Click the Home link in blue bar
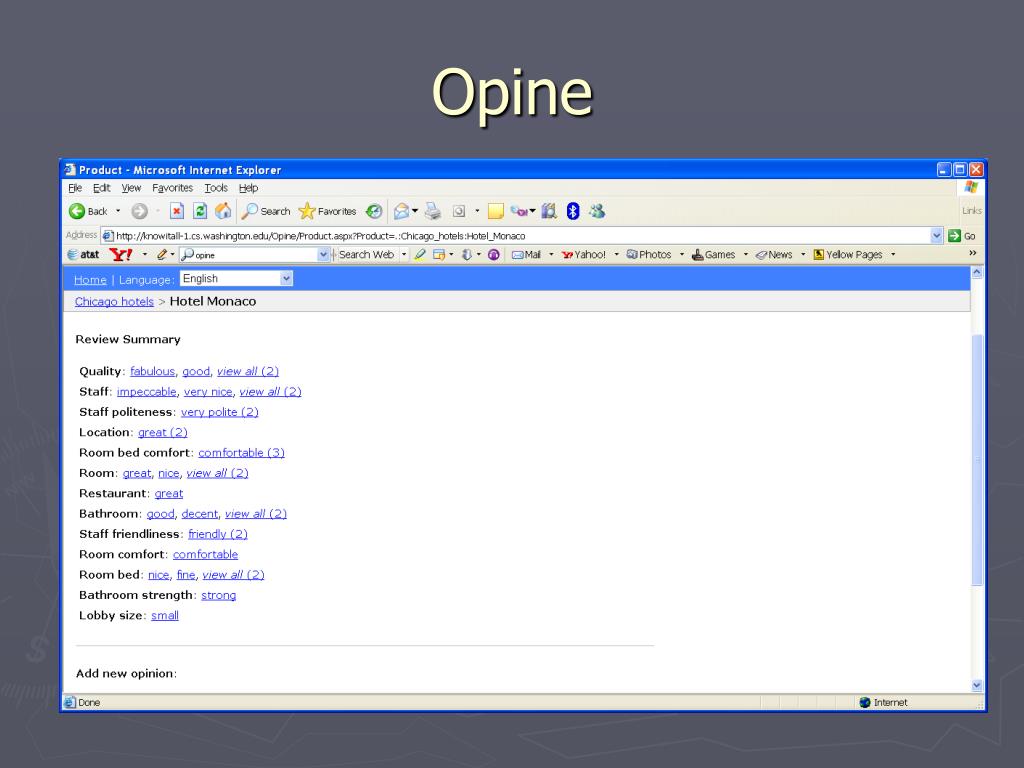1024x768 pixels. point(90,280)
